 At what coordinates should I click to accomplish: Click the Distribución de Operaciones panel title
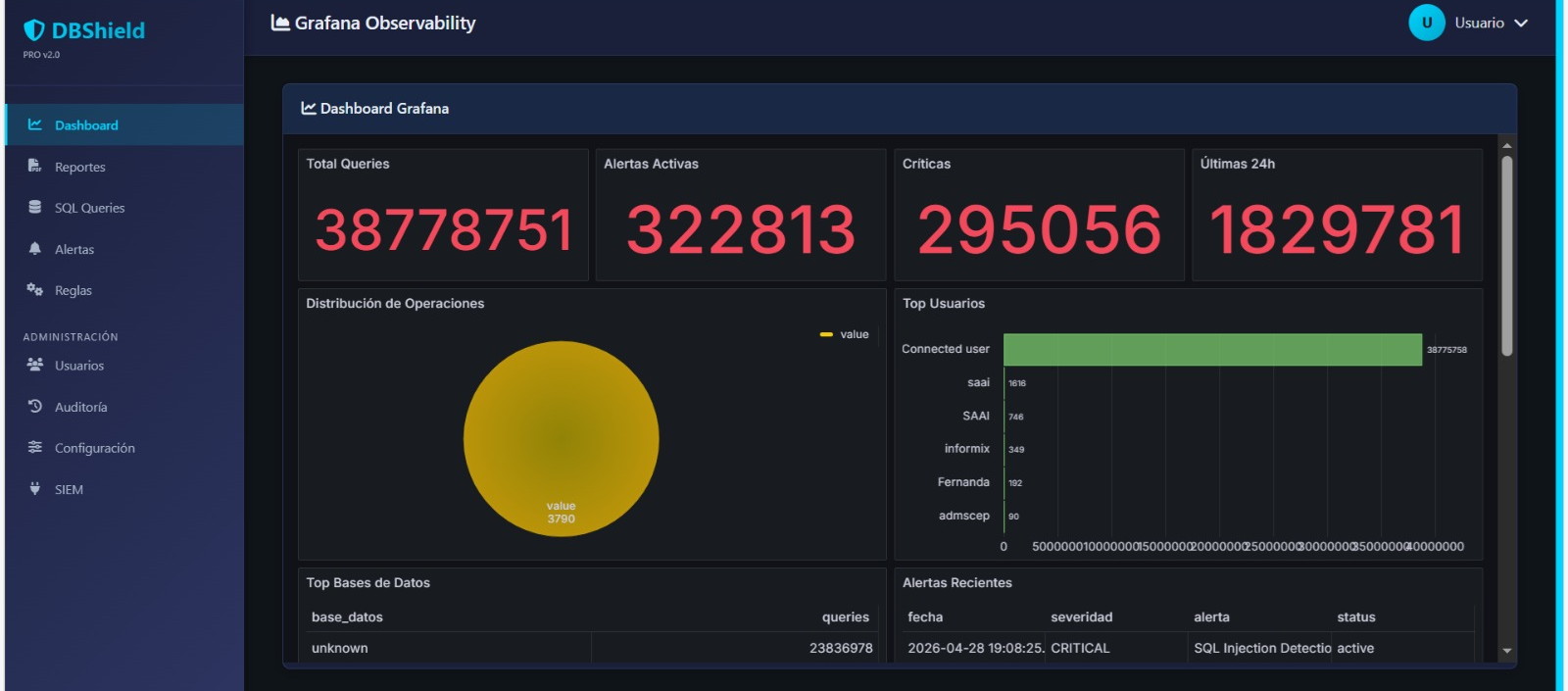(x=395, y=303)
